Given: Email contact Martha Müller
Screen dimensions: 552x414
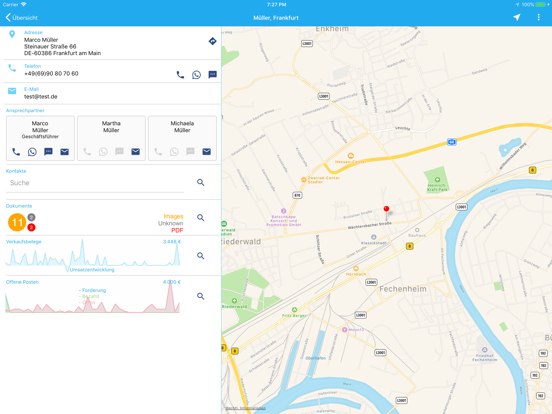Looking at the screenshot, I should (136, 152).
